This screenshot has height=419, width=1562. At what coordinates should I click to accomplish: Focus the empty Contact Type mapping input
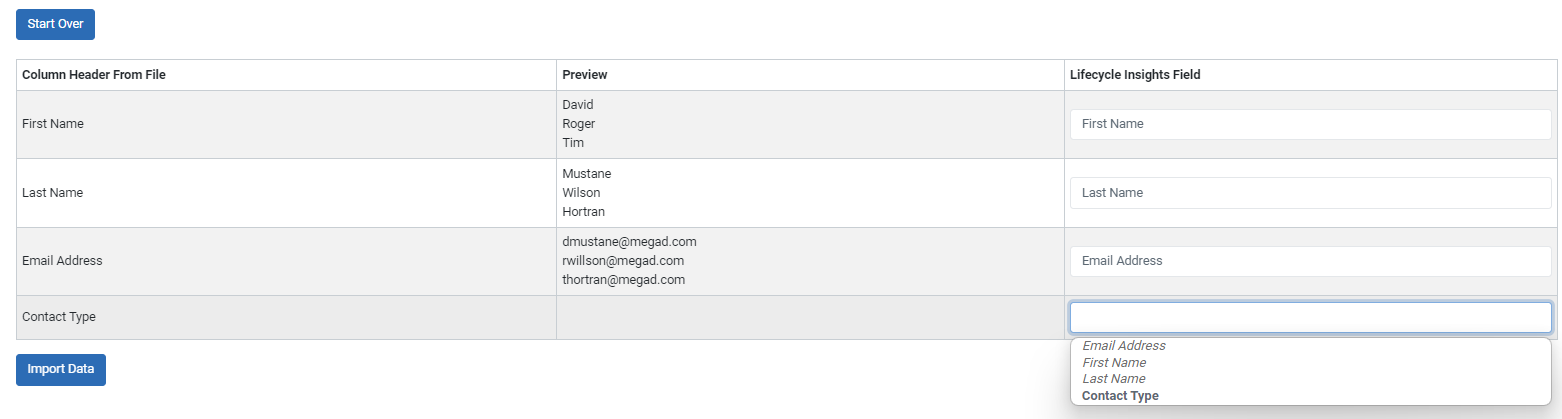1310,317
